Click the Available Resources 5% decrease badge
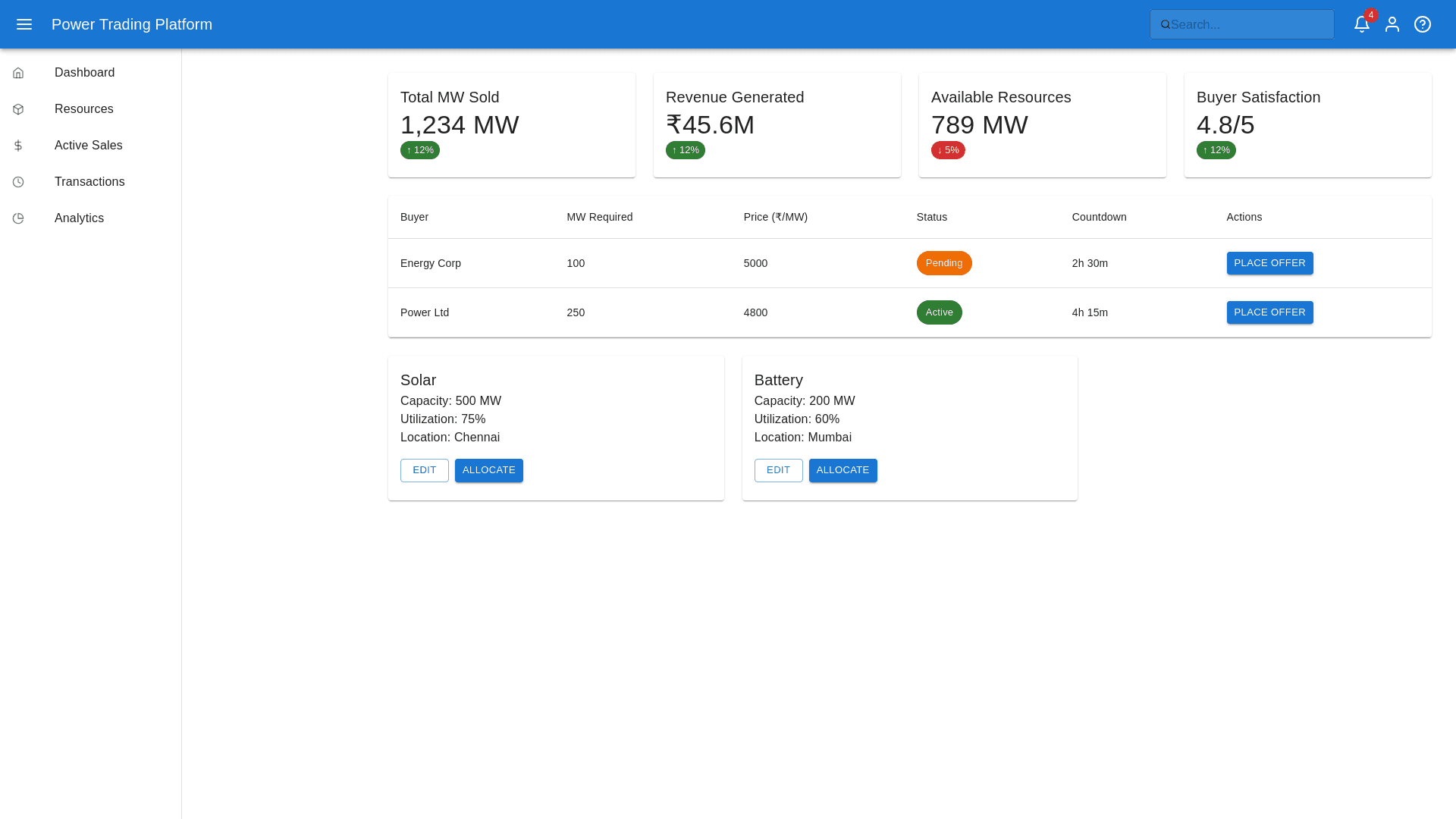 [x=948, y=150]
